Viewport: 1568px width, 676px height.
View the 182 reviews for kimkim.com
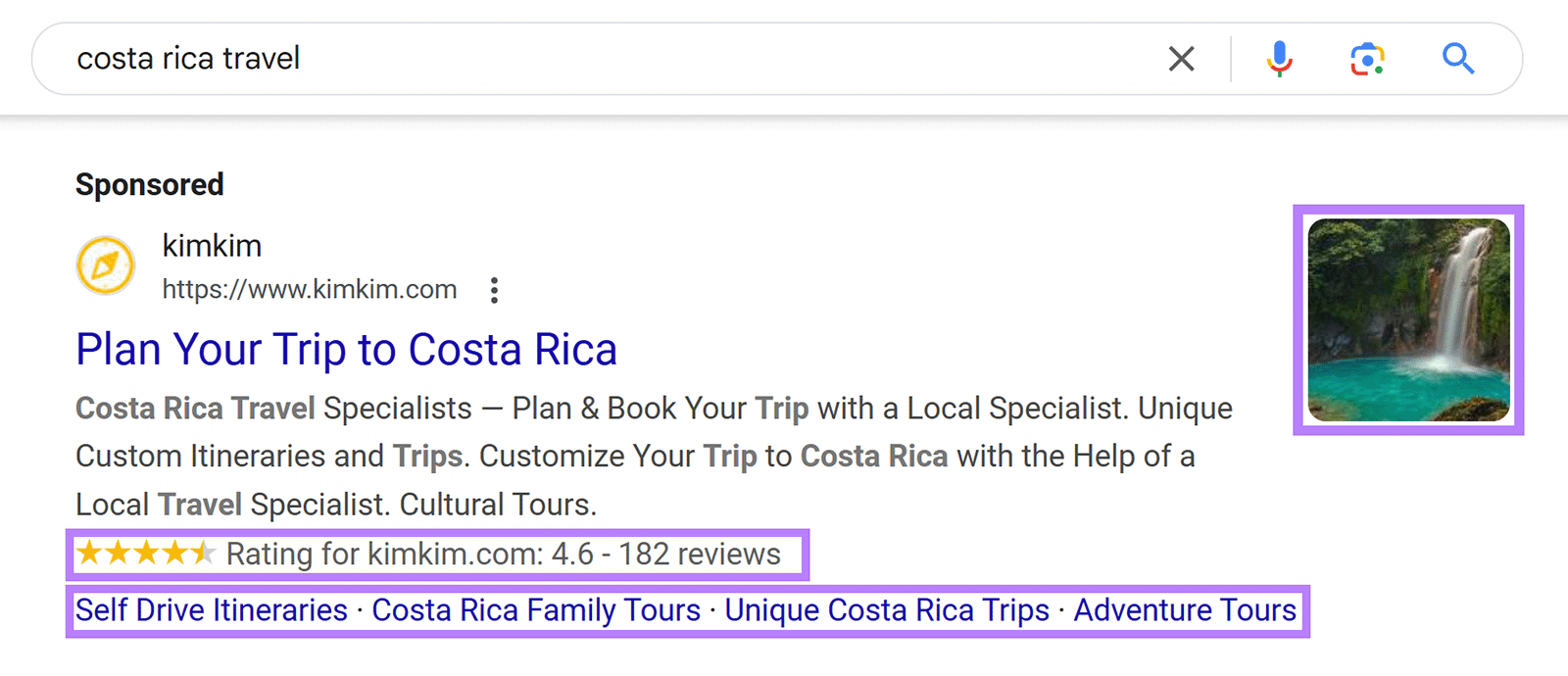click(x=699, y=553)
